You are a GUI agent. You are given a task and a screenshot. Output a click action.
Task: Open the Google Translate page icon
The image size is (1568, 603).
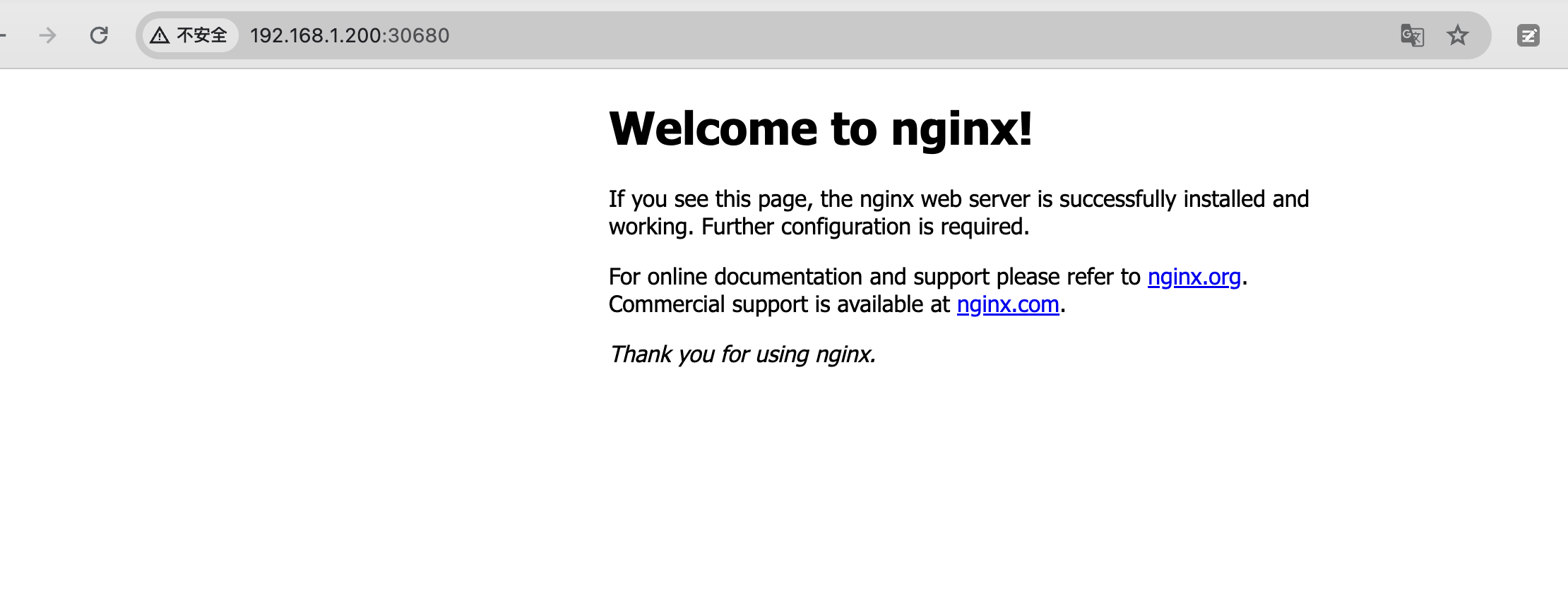click(x=1412, y=35)
